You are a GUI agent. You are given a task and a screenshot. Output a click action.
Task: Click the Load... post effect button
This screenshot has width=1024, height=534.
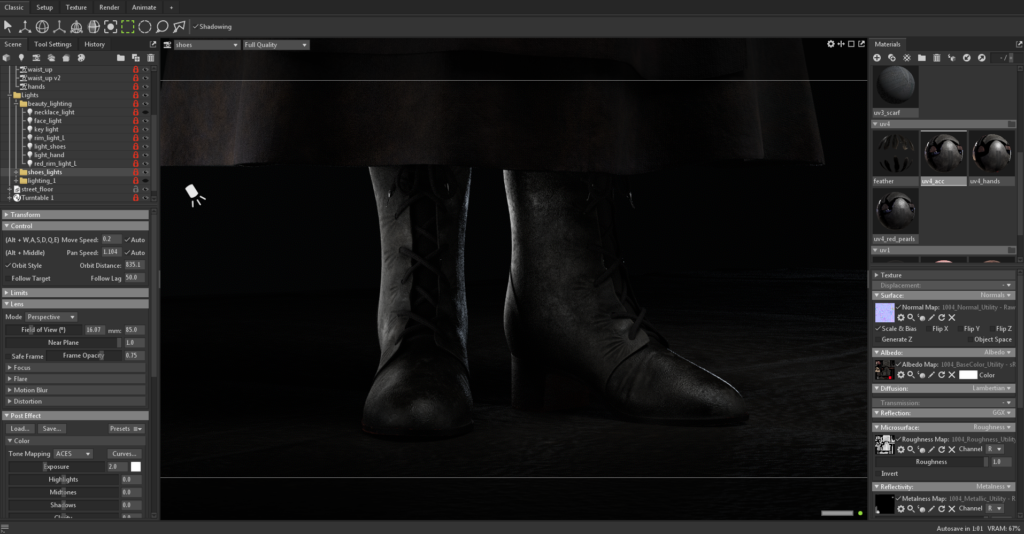click(20, 428)
